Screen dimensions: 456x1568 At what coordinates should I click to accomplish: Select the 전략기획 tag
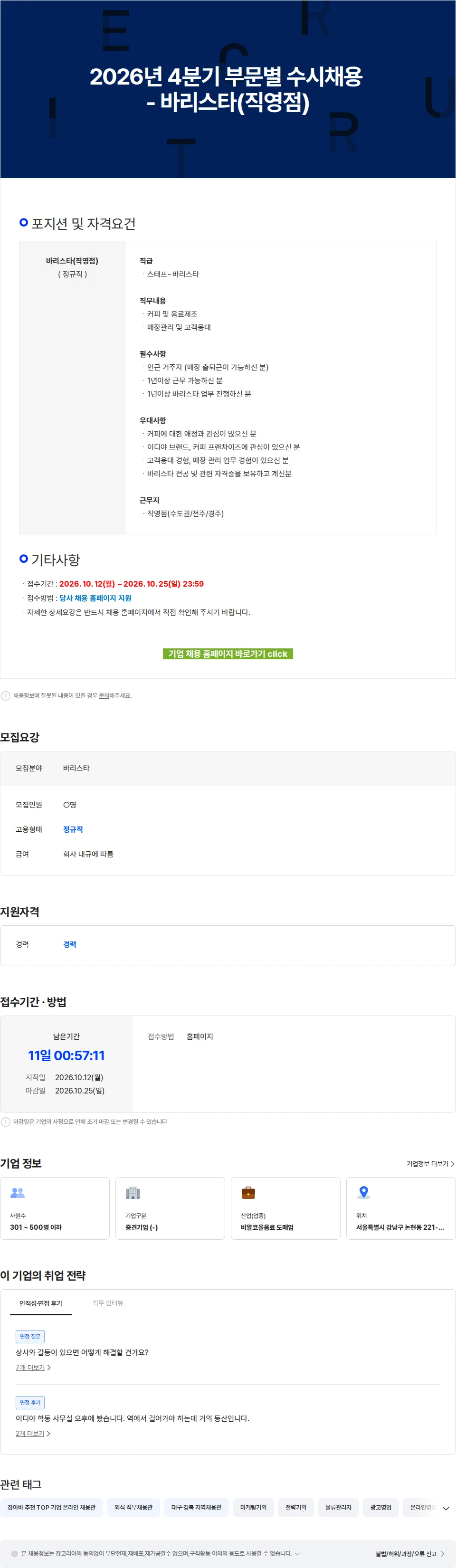[x=296, y=1507]
